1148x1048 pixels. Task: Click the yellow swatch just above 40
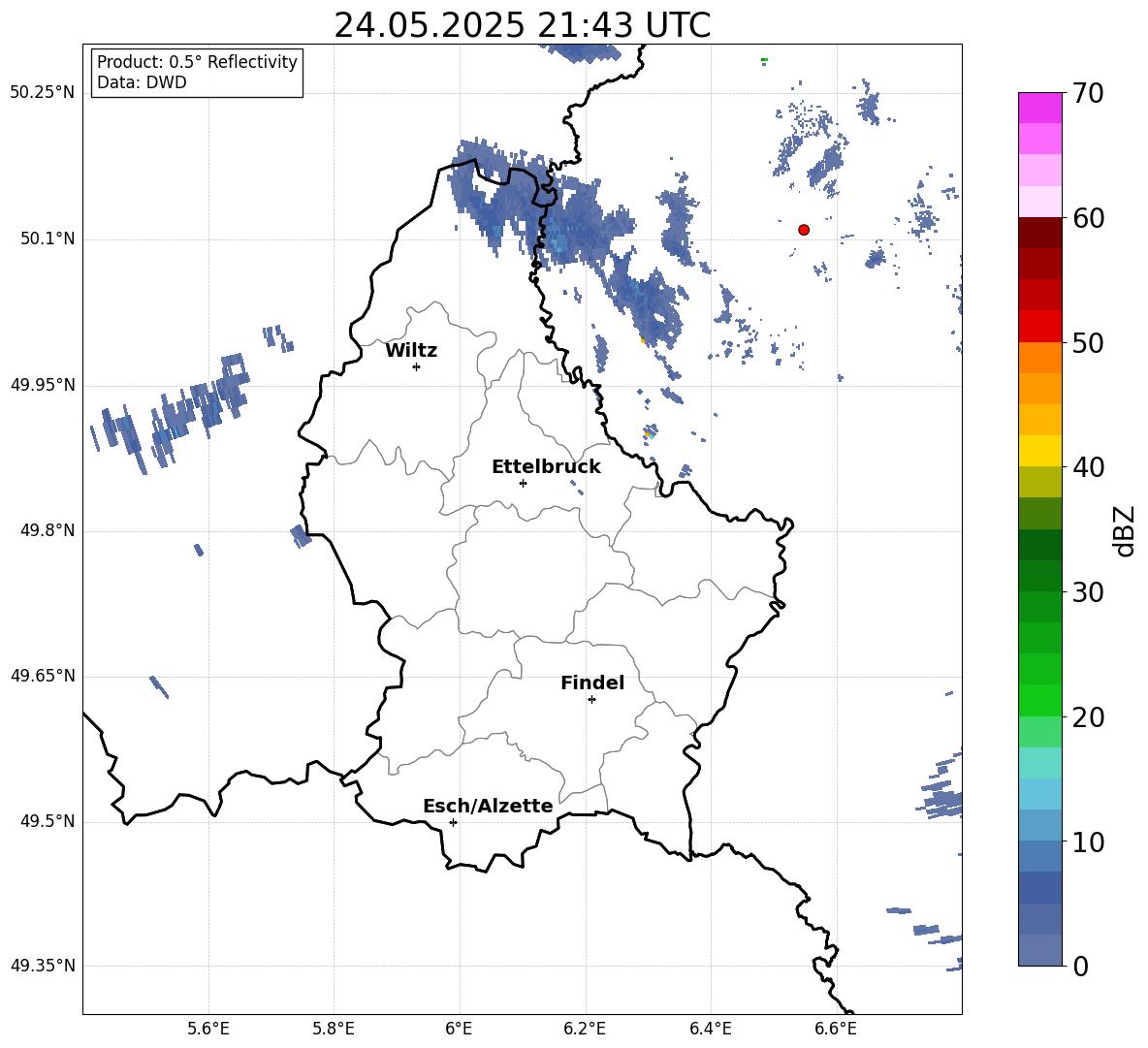coord(1040,451)
